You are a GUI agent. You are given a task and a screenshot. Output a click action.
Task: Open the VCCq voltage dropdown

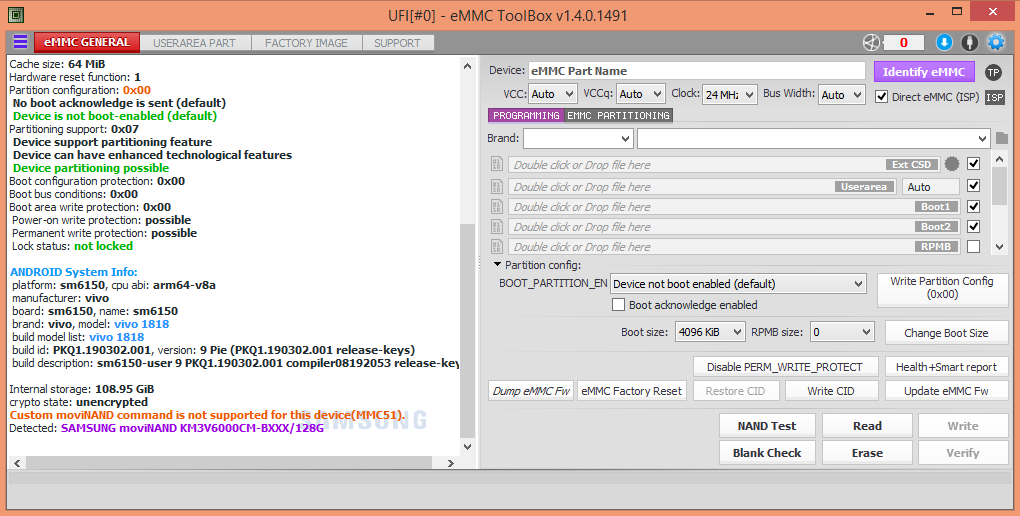pos(641,94)
